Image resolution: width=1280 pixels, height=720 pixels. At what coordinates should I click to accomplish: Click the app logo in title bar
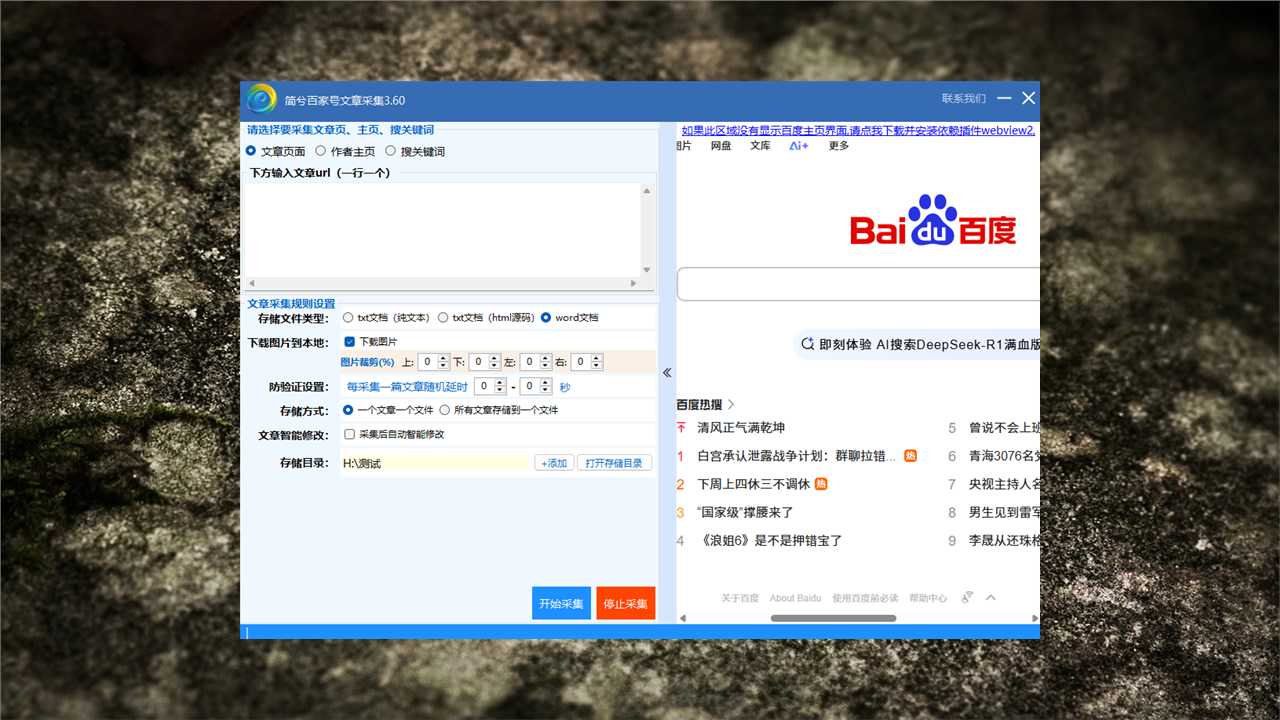pos(261,99)
